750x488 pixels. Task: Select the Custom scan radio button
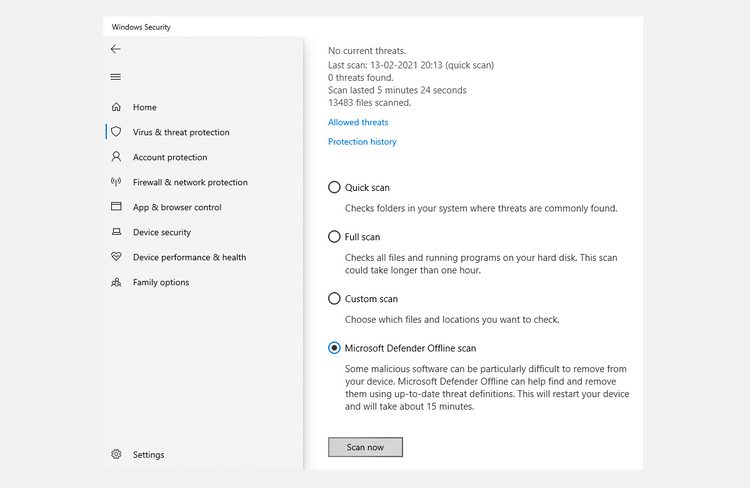pos(334,299)
